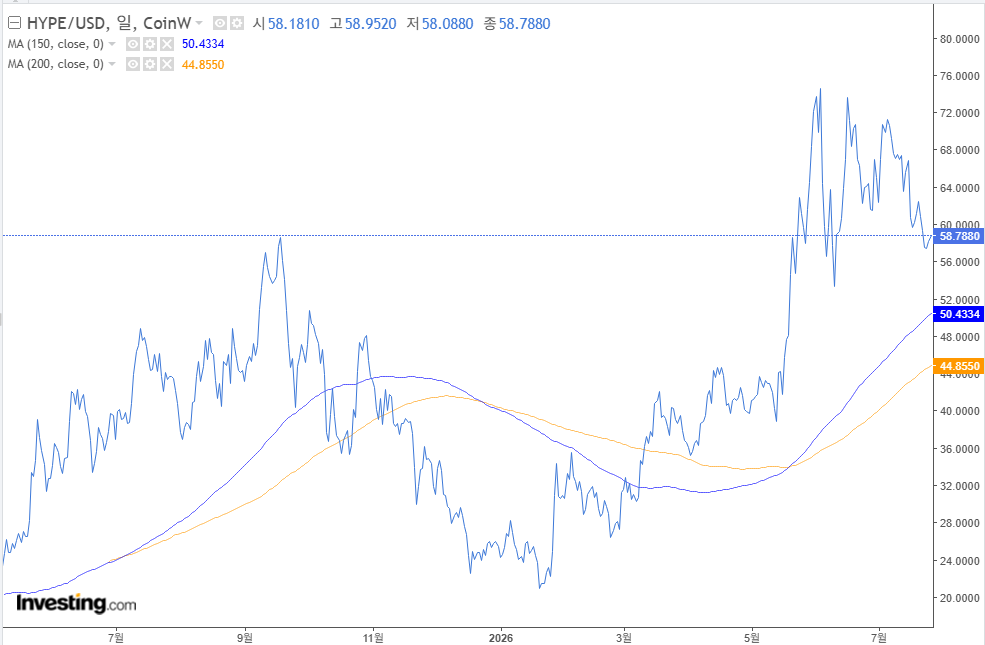Screen dimensions: 985x645
Task: Remove the MA 200 indicator
Action: (x=166, y=64)
